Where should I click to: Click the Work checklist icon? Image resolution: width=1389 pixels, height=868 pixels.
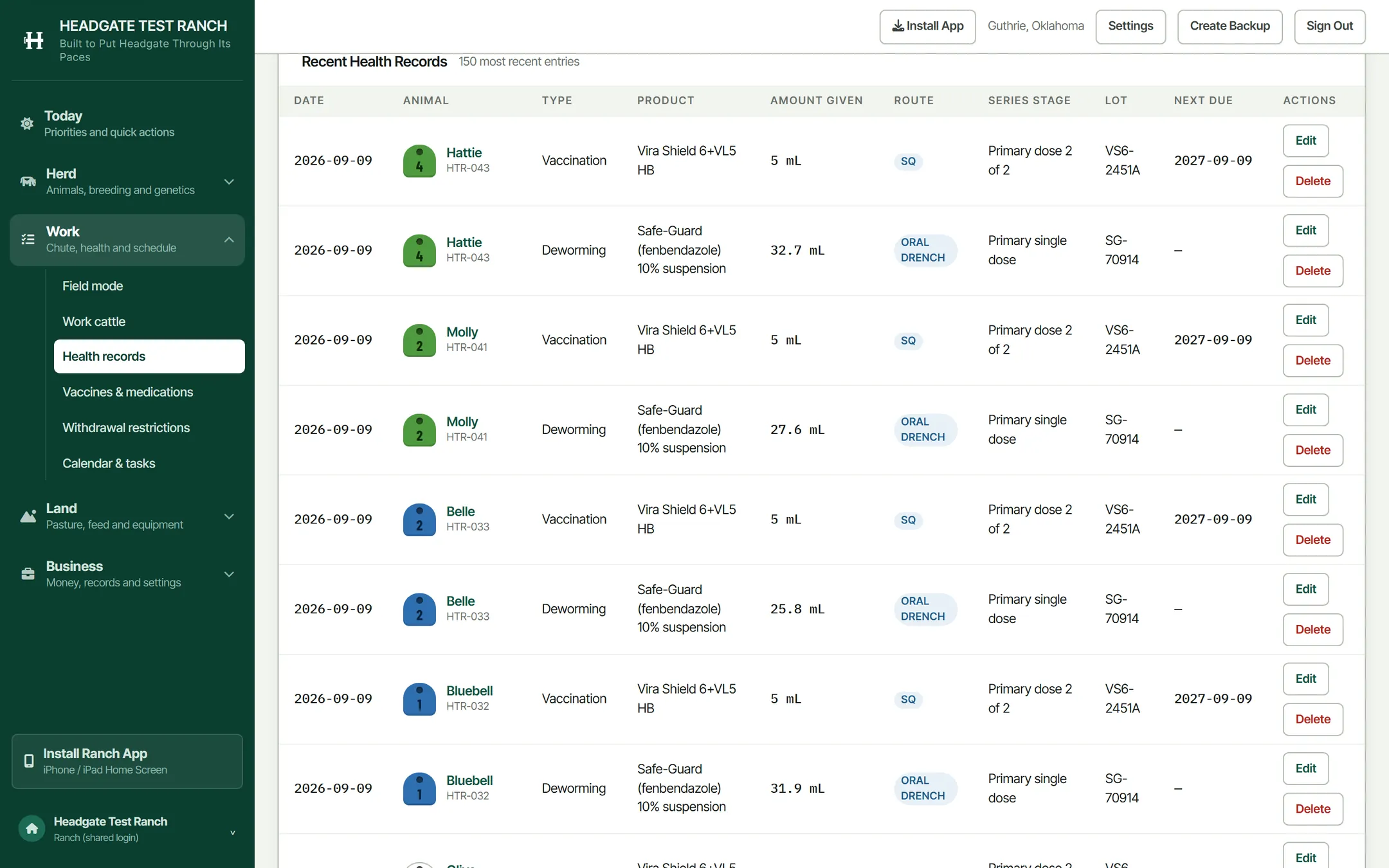tap(28, 239)
